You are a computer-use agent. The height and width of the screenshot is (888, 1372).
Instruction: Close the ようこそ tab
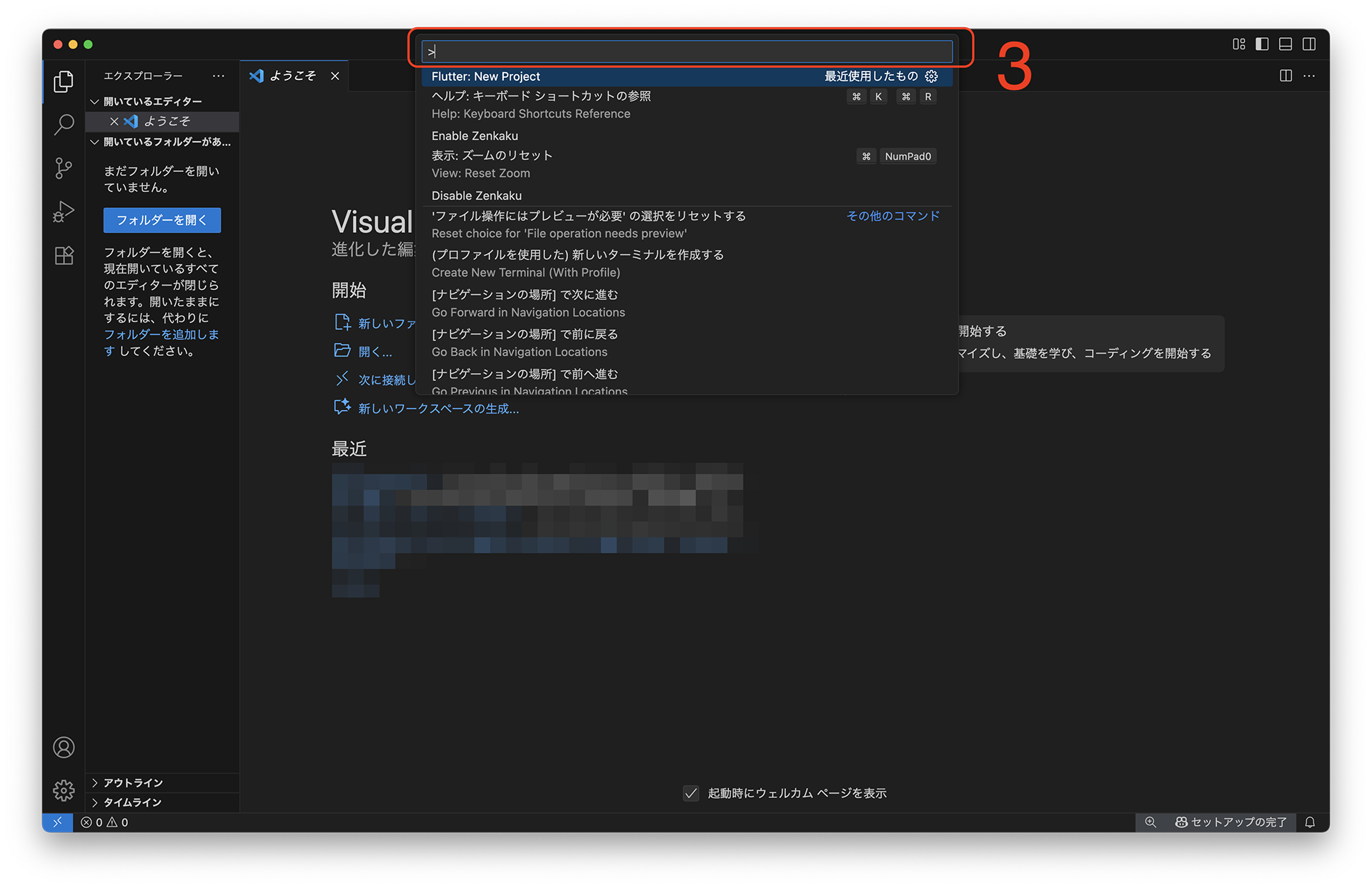[x=335, y=76]
